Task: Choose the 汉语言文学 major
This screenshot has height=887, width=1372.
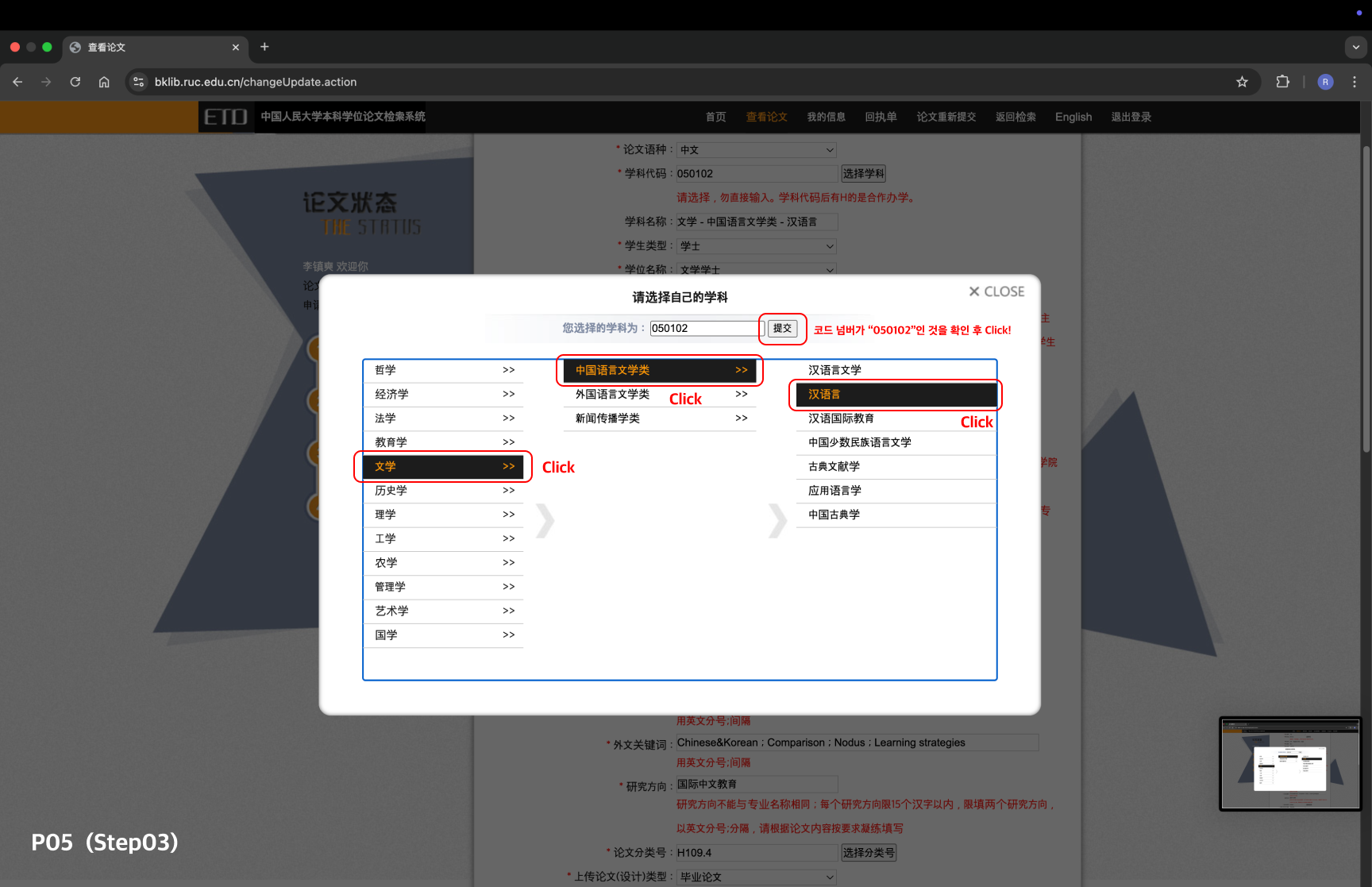Action: (x=896, y=370)
